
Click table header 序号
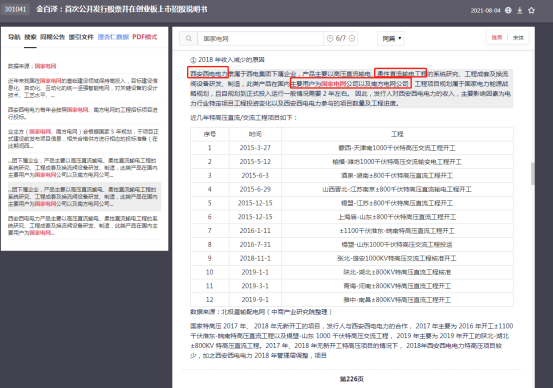point(210,134)
